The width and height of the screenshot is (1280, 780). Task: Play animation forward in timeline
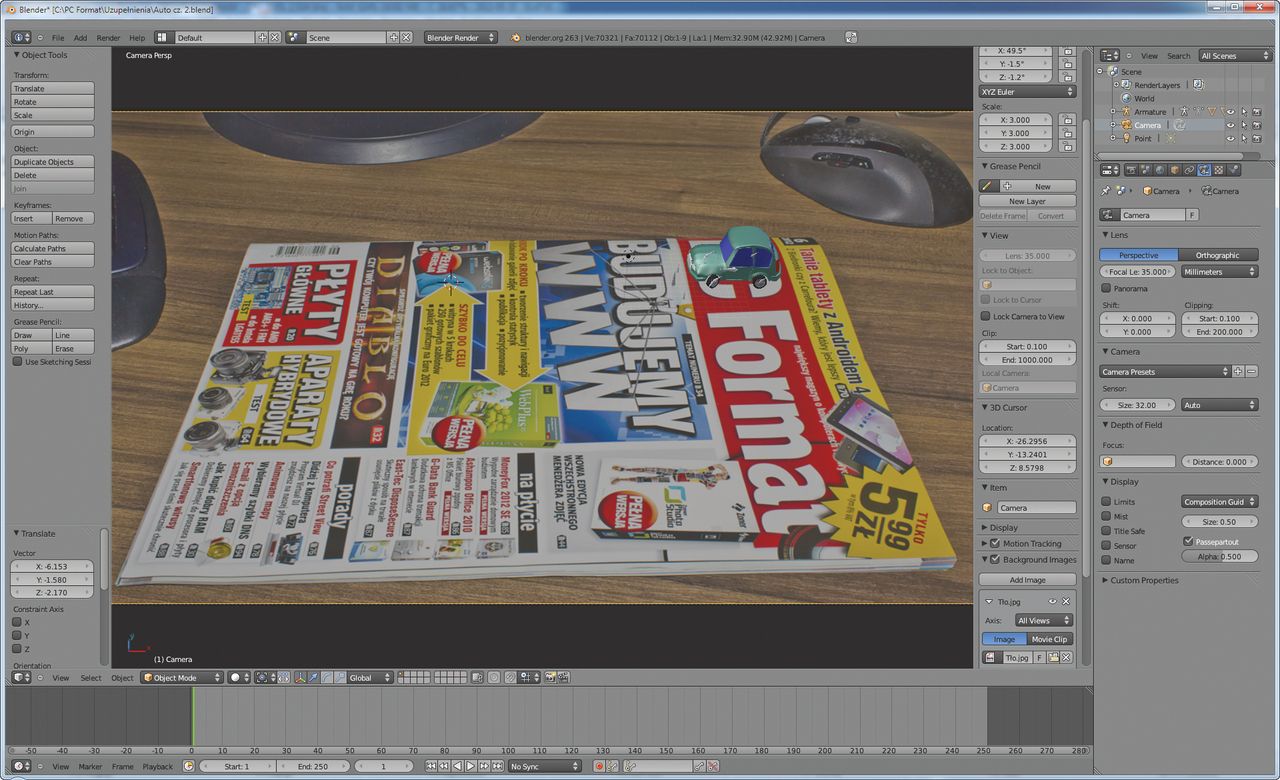click(470, 766)
